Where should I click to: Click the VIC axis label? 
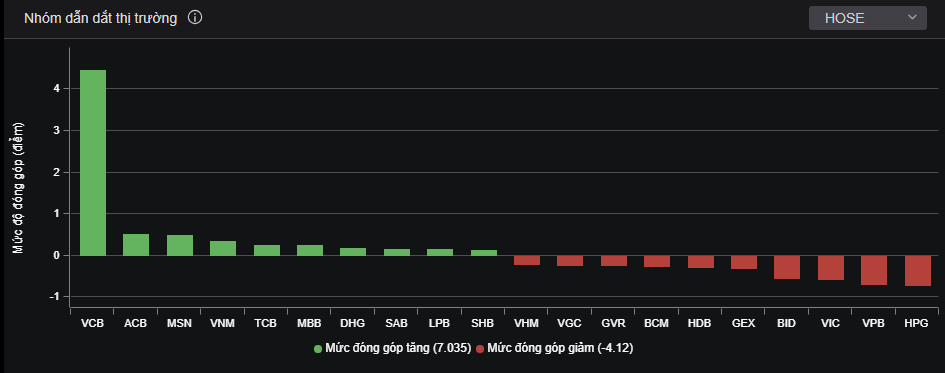coord(830,324)
